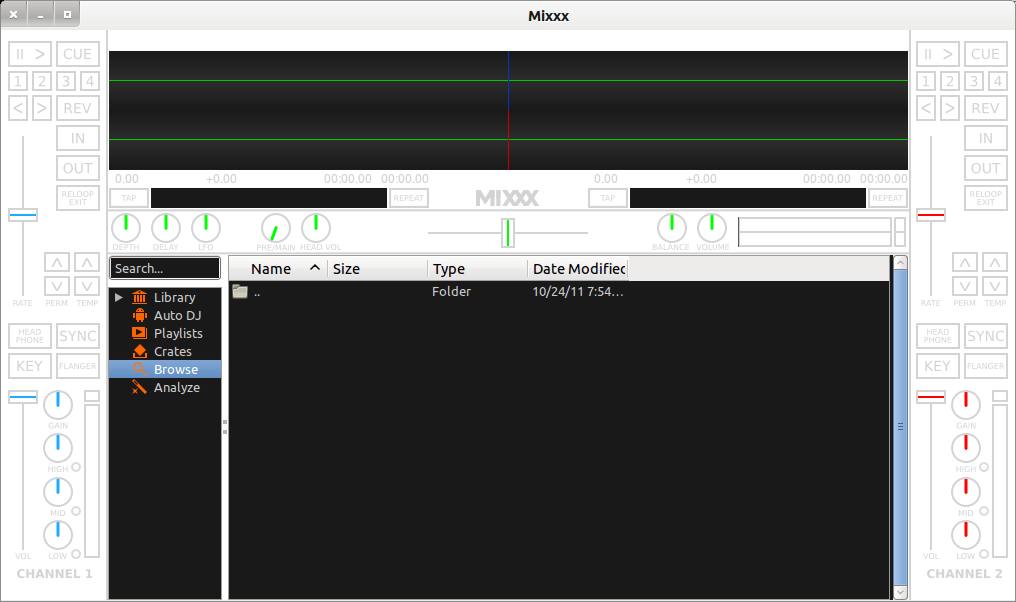The image size is (1016, 602).
Task: Click Channel 1 rate slider handle
Action: (23, 214)
